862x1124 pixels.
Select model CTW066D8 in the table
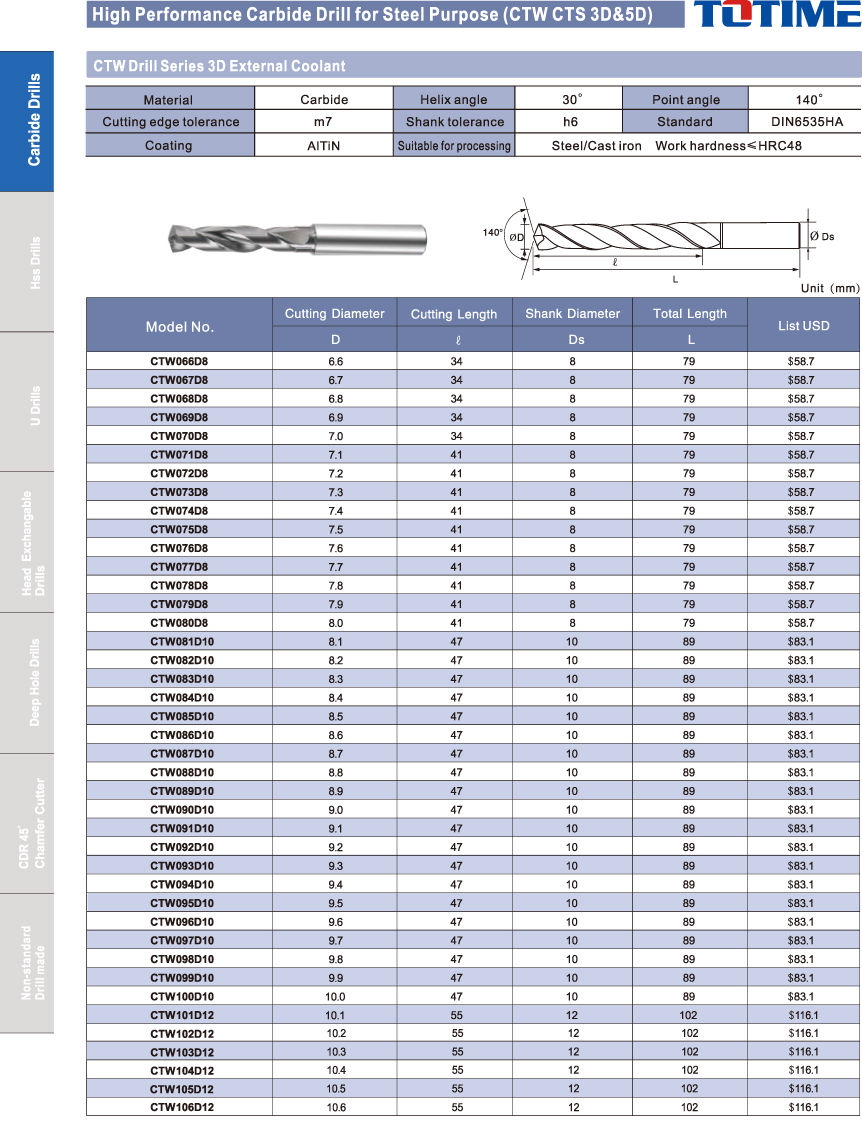(x=180, y=361)
